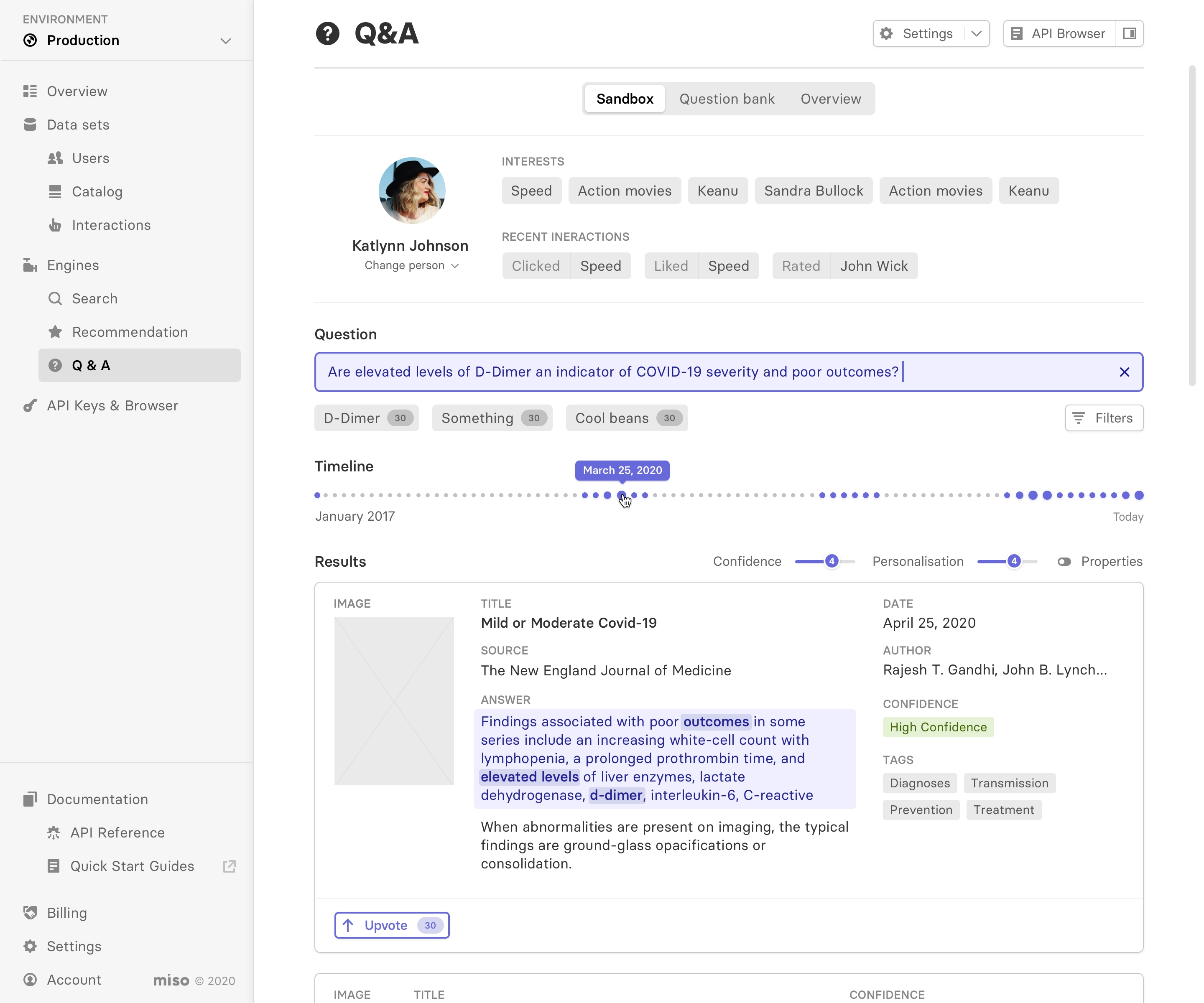Click the Interactions hand icon
Viewport: 1204px width, 1003px height.
pos(55,225)
